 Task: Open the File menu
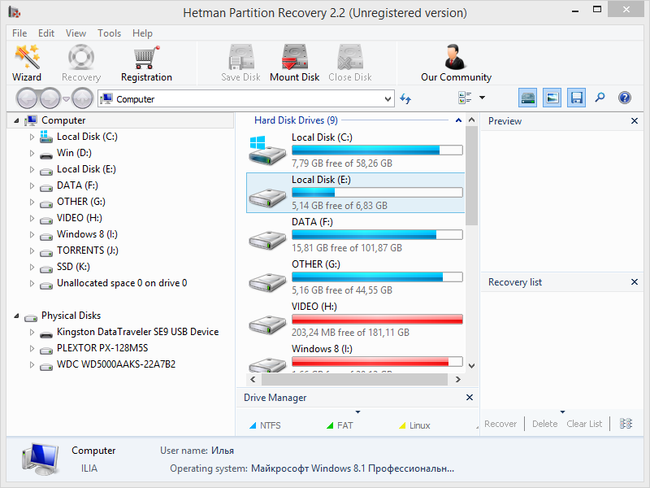pyautogui.click(x=19, y=33)
